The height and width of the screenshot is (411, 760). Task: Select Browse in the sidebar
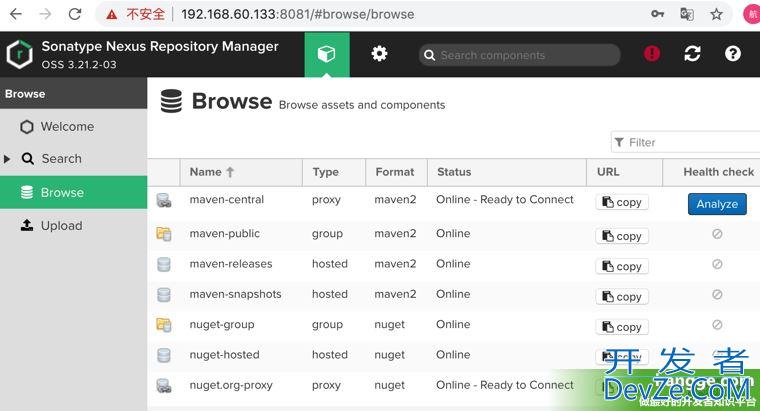[x=74, y=192]
